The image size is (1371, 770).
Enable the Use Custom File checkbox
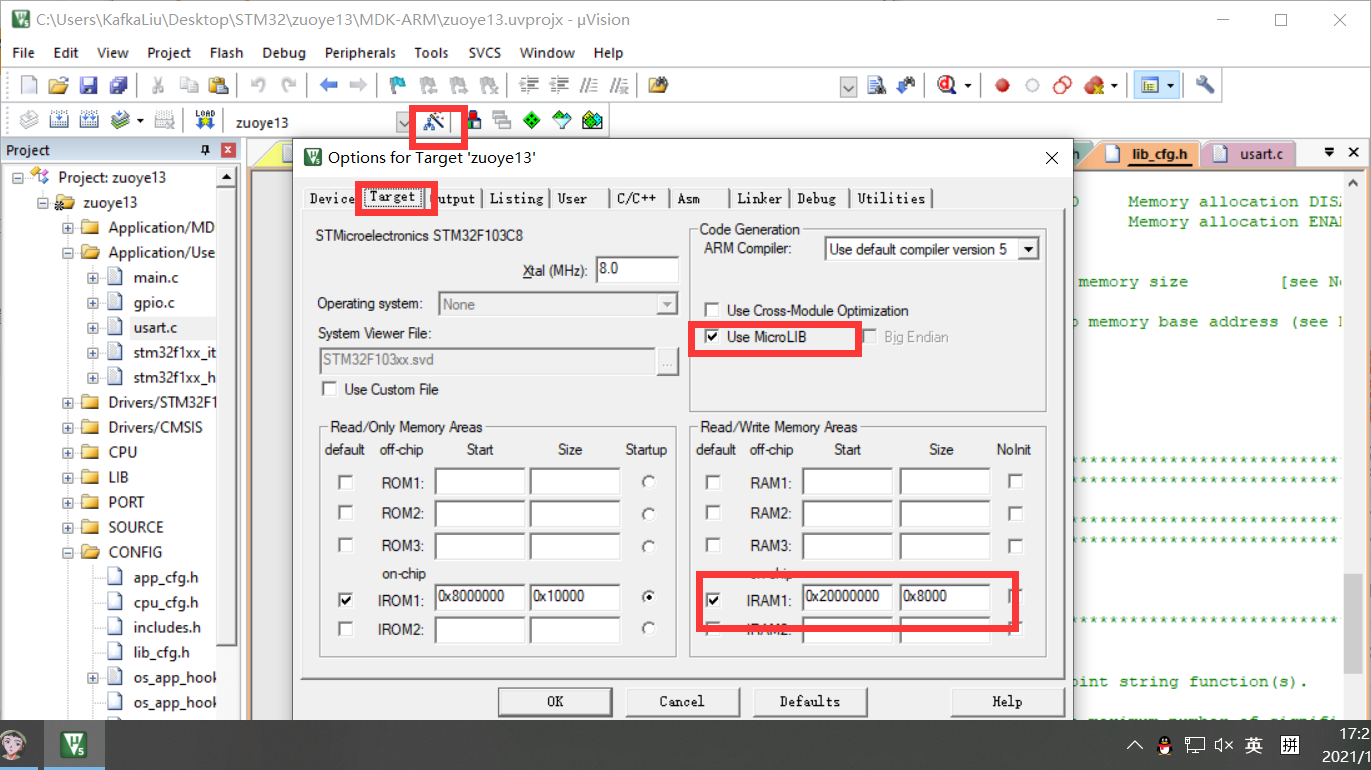click(329, 389)
